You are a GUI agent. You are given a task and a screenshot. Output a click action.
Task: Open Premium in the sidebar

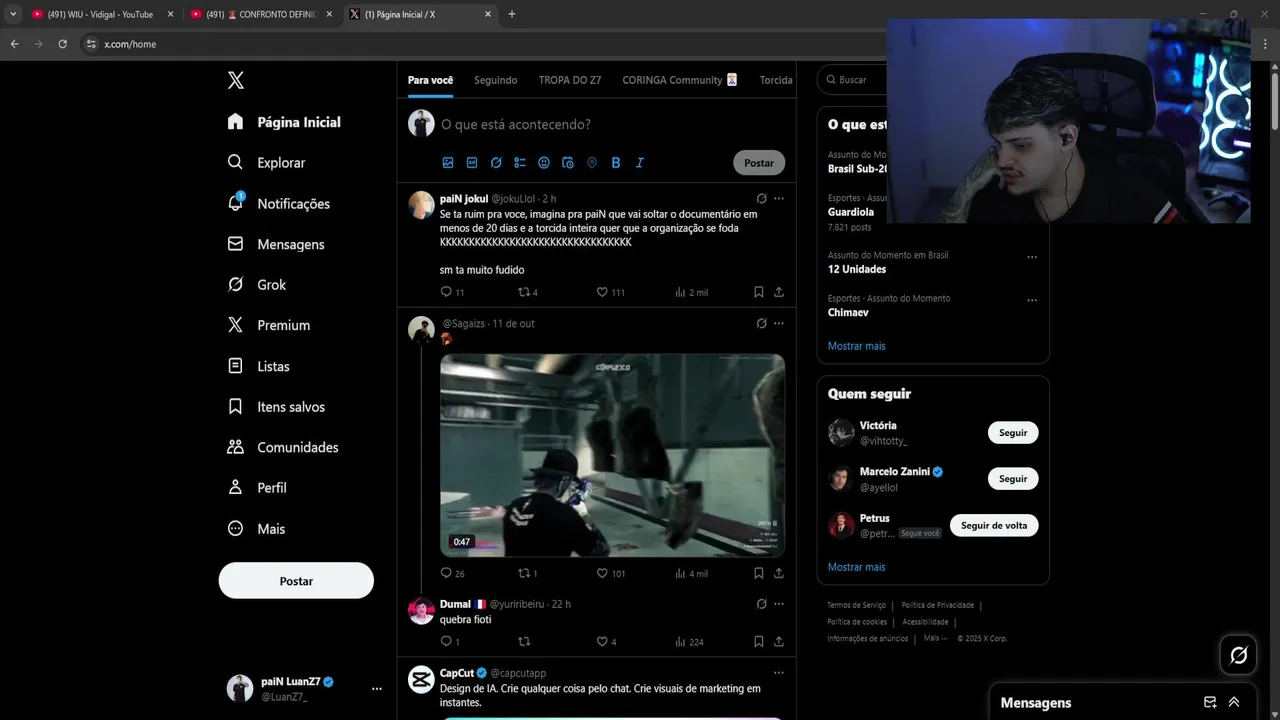pos(269,325)
